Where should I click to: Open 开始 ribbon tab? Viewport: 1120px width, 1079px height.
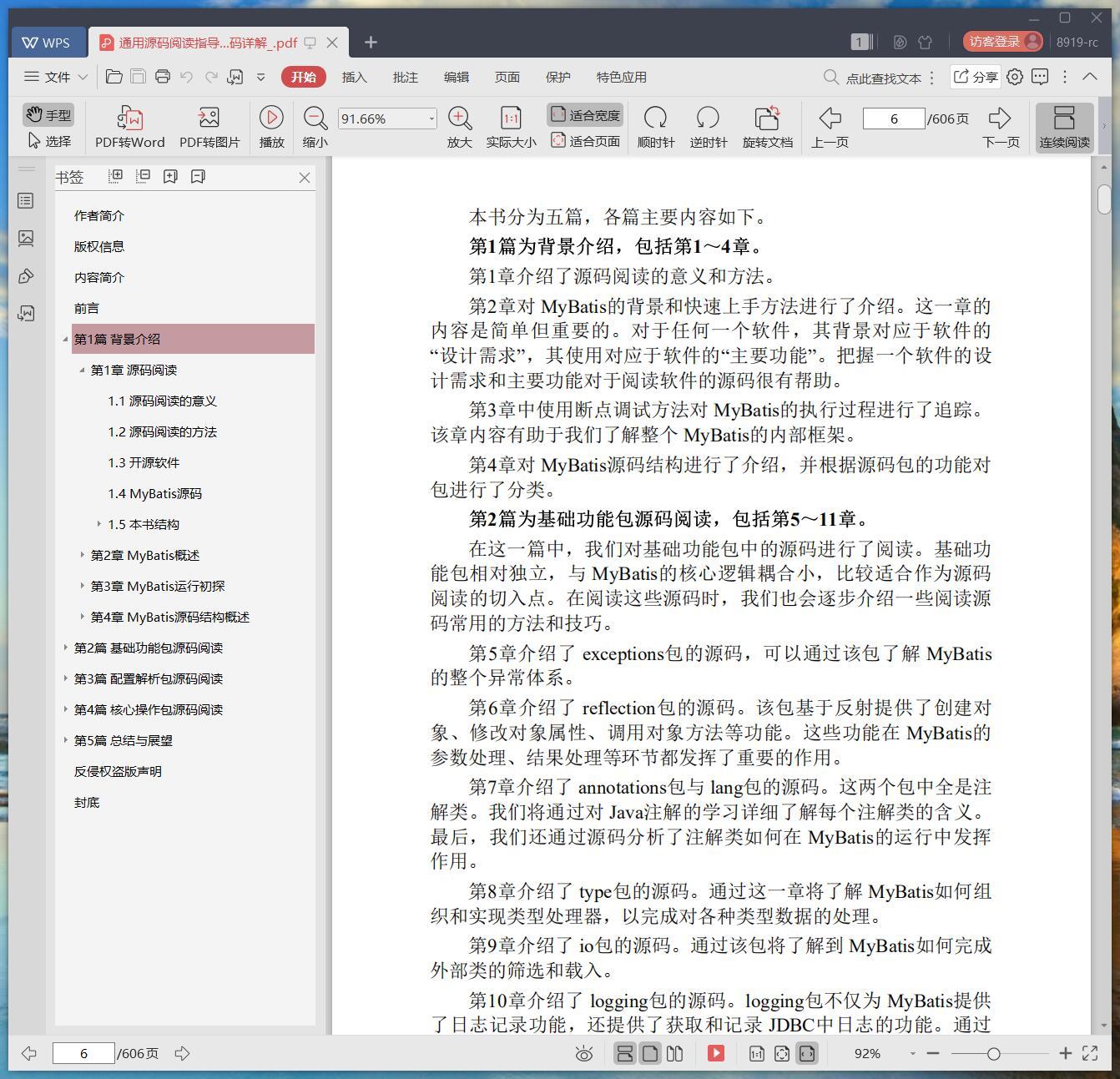(x=303, y=77)
